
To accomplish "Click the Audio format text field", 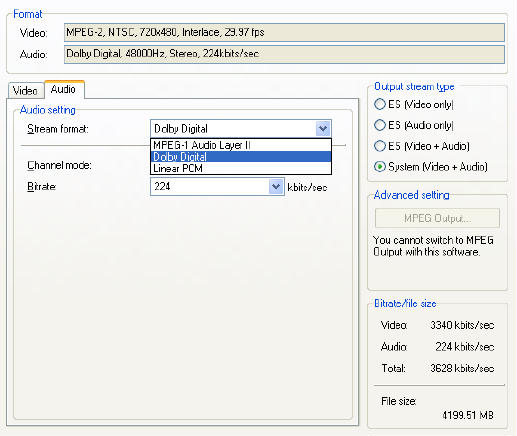I will click(284, 54).
